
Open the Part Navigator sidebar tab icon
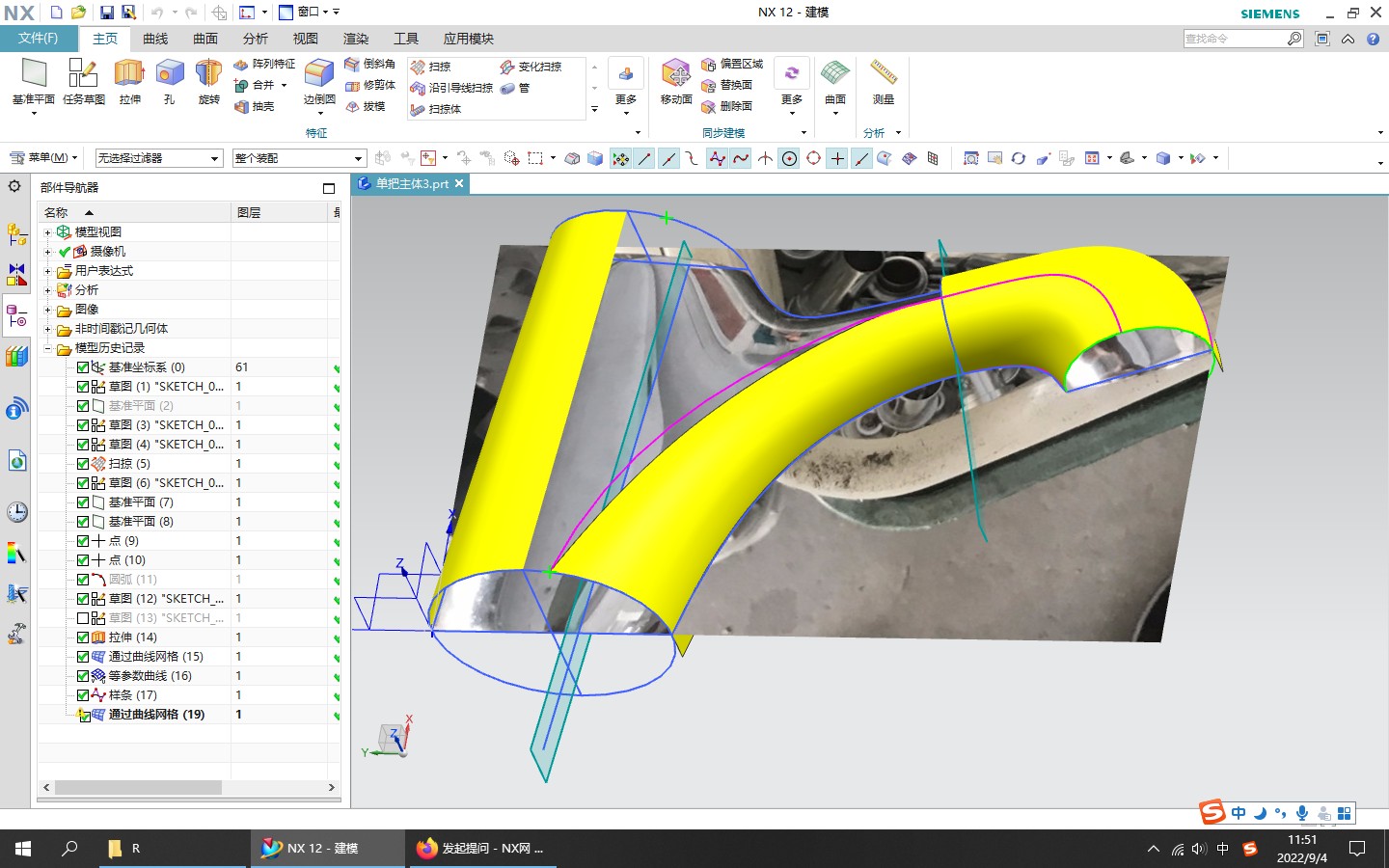pyautogui.click(x=16, y=315)
